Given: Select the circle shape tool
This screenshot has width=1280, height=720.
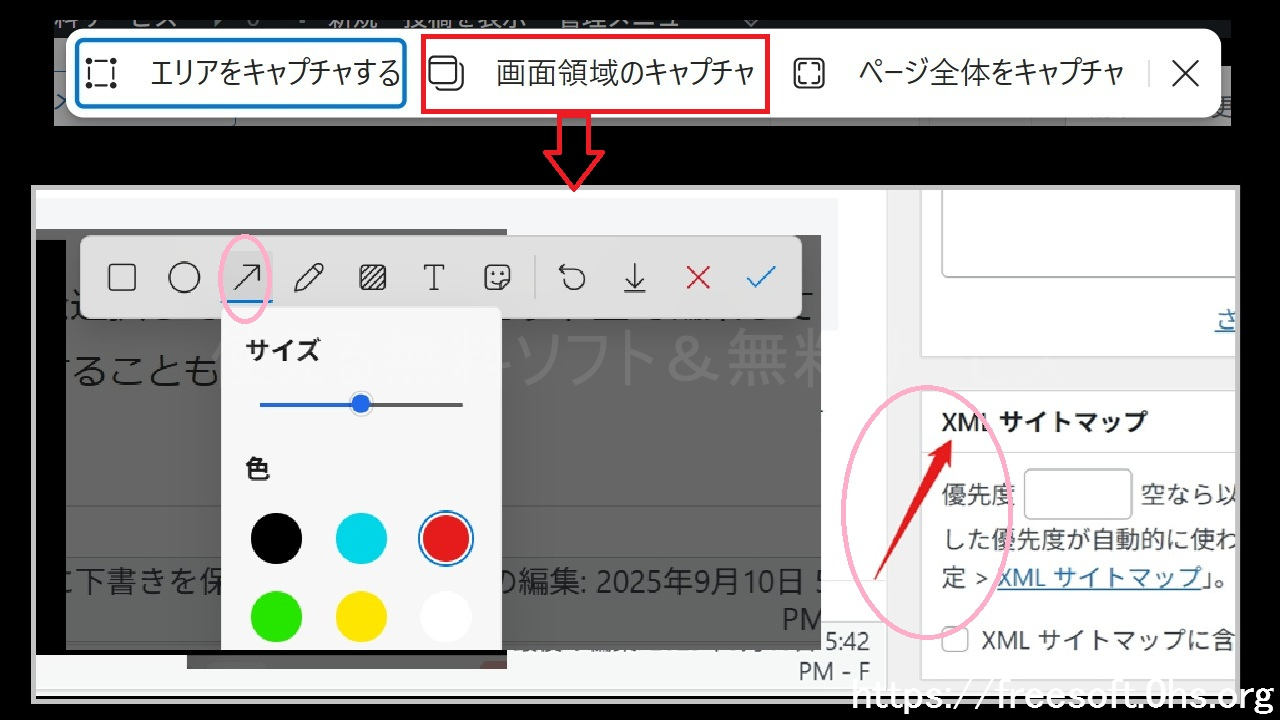Looking at the screenshot, I should [184, 277].
